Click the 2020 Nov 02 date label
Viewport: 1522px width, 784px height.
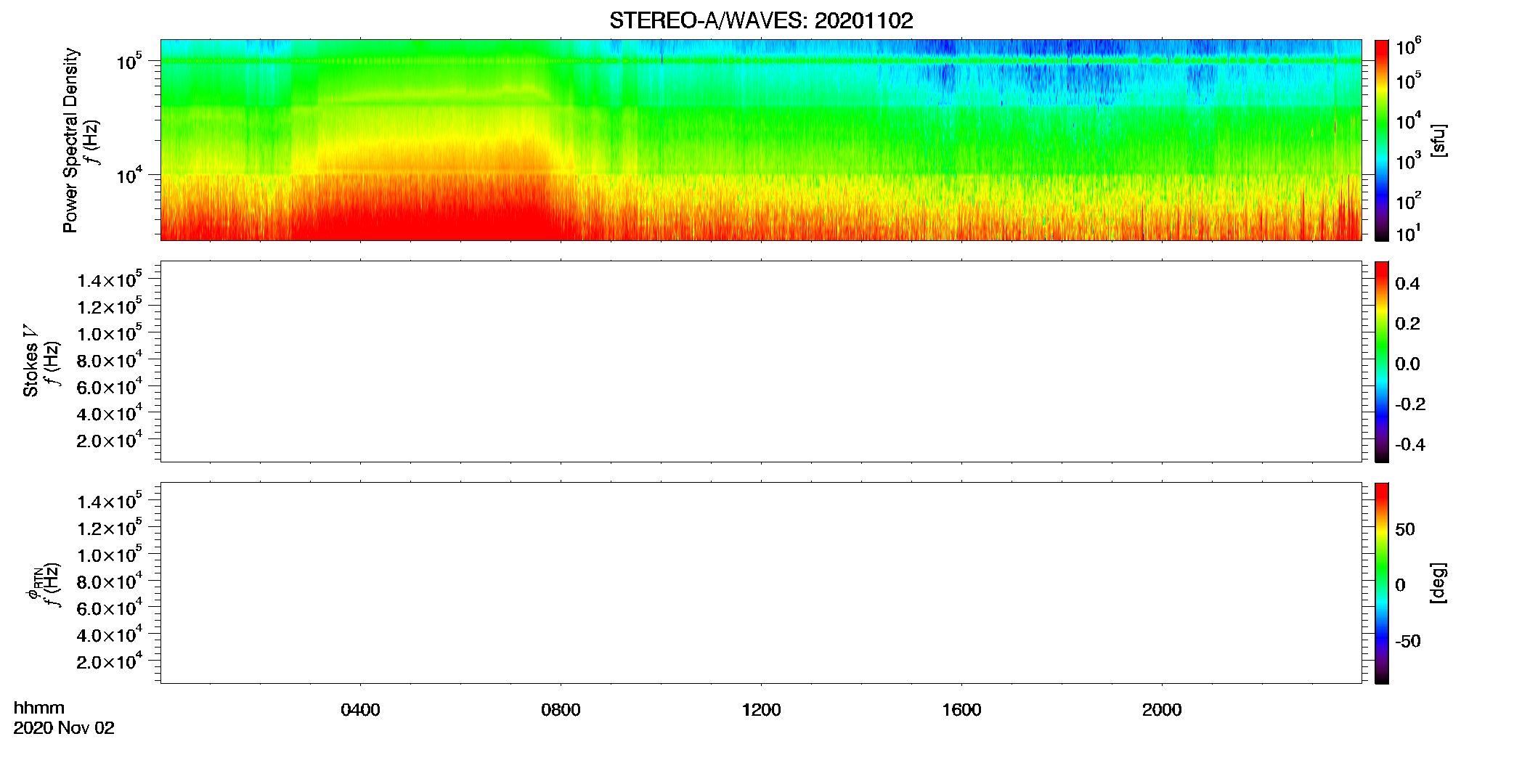coord(64,728)
